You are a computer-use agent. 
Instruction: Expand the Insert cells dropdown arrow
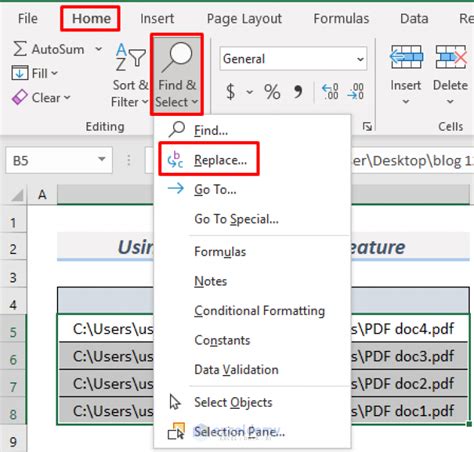[406, 101]
